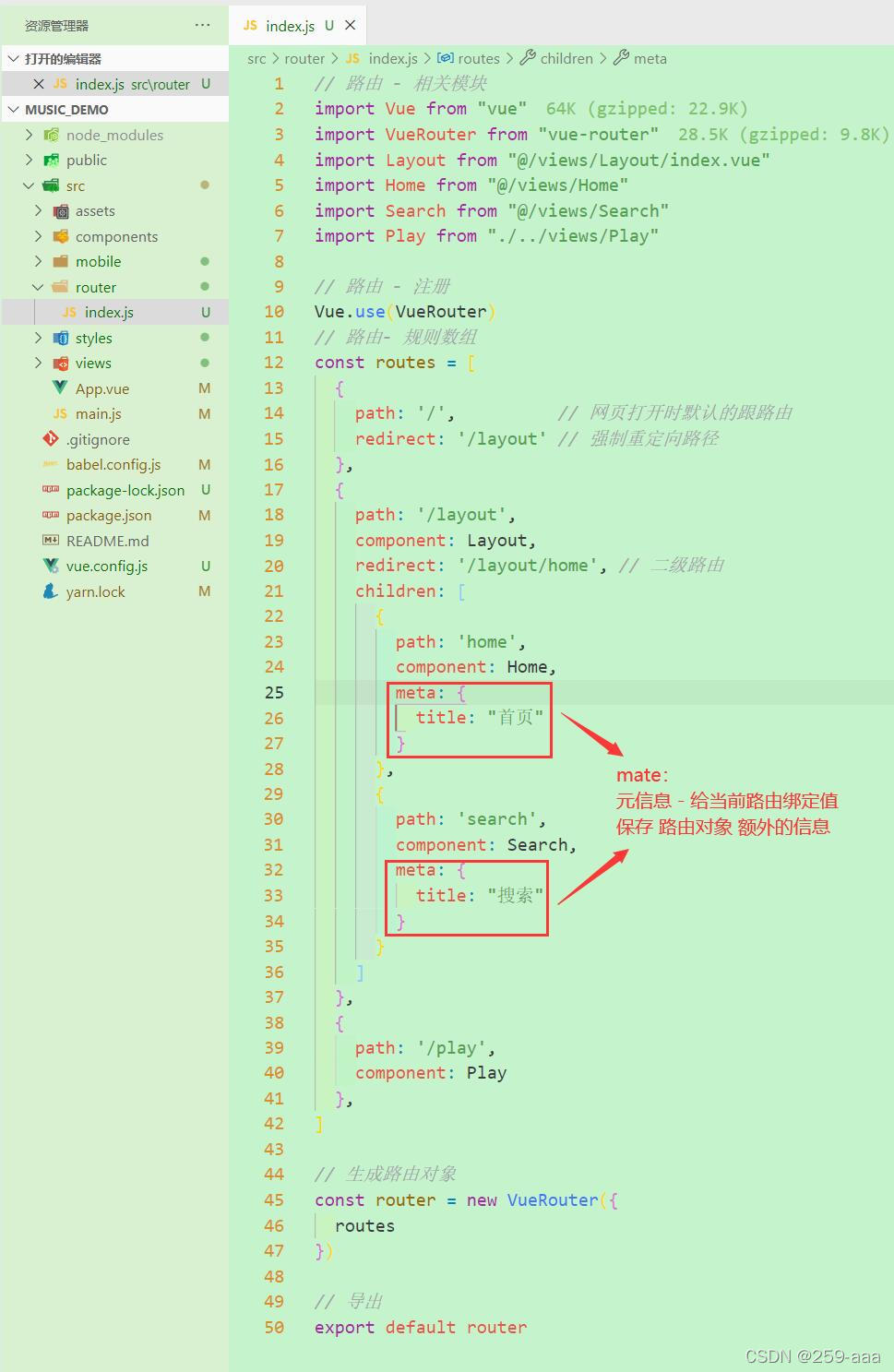Expand the views folder
This screenshot has height=1372, width=894.
point(38,363)
